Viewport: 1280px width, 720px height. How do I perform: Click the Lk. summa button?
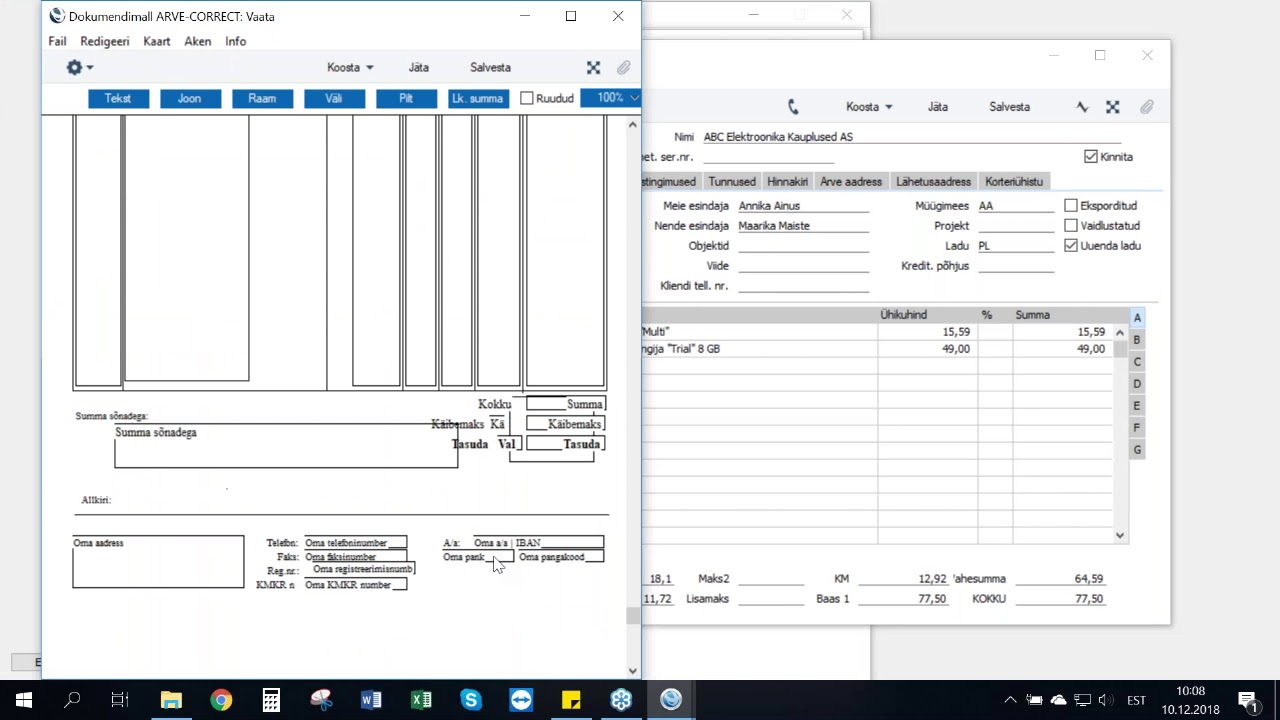478,98
